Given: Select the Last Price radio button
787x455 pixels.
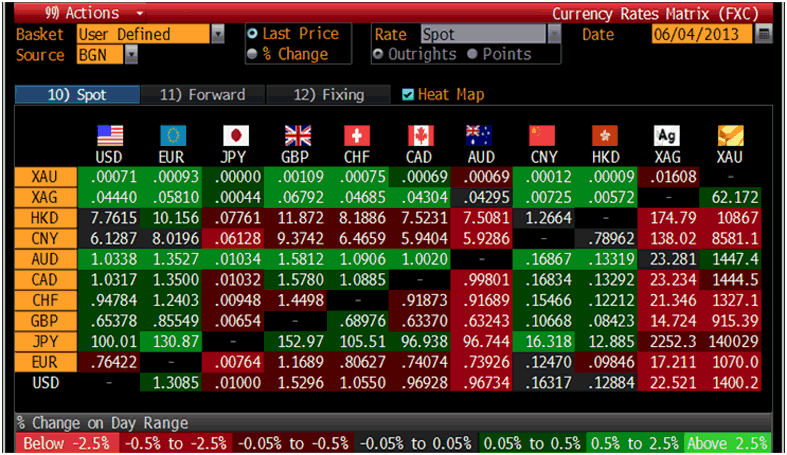Looking at the screenshot, I should point(252,34).
